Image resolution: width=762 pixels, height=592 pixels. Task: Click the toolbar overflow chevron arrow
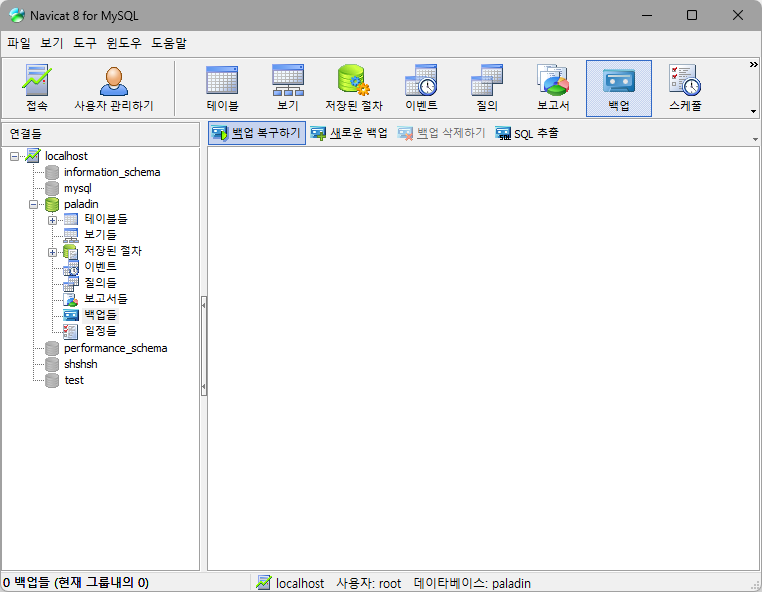click(x=753, y=65)
